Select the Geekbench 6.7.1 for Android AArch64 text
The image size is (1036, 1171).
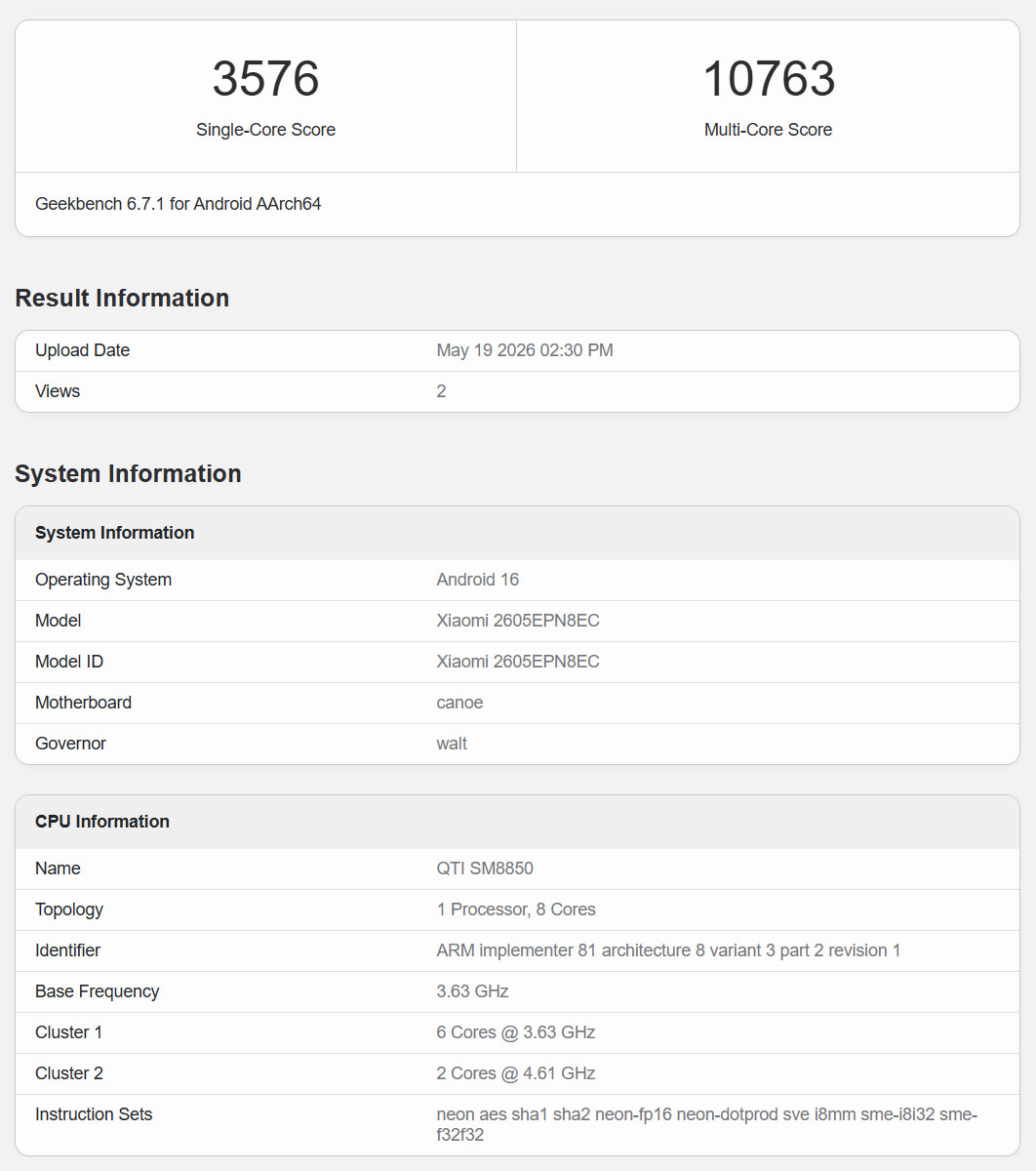point(179,204)
